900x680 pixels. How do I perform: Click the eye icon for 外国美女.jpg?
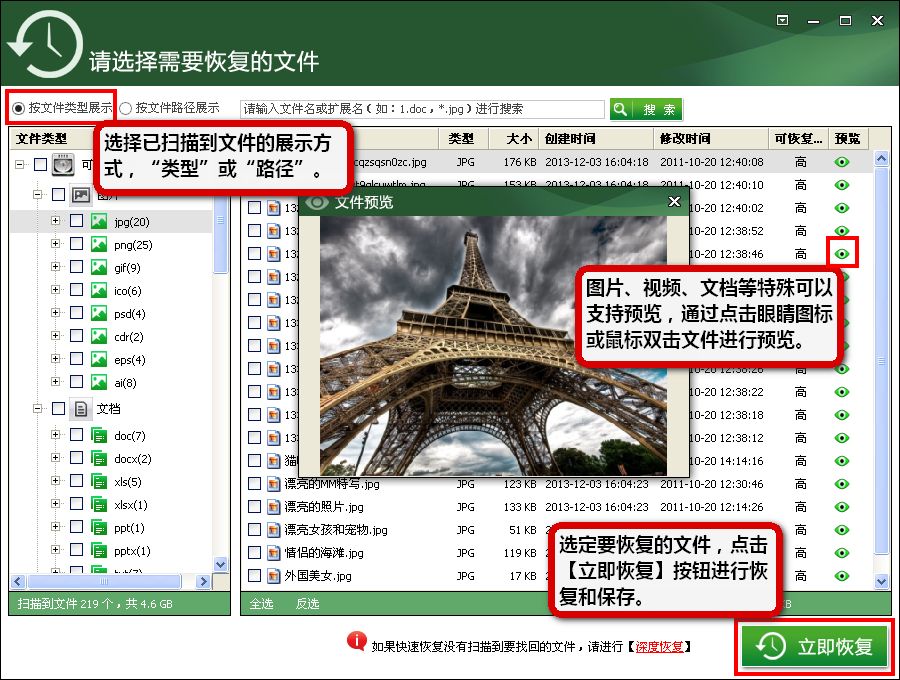click(841, 576)
